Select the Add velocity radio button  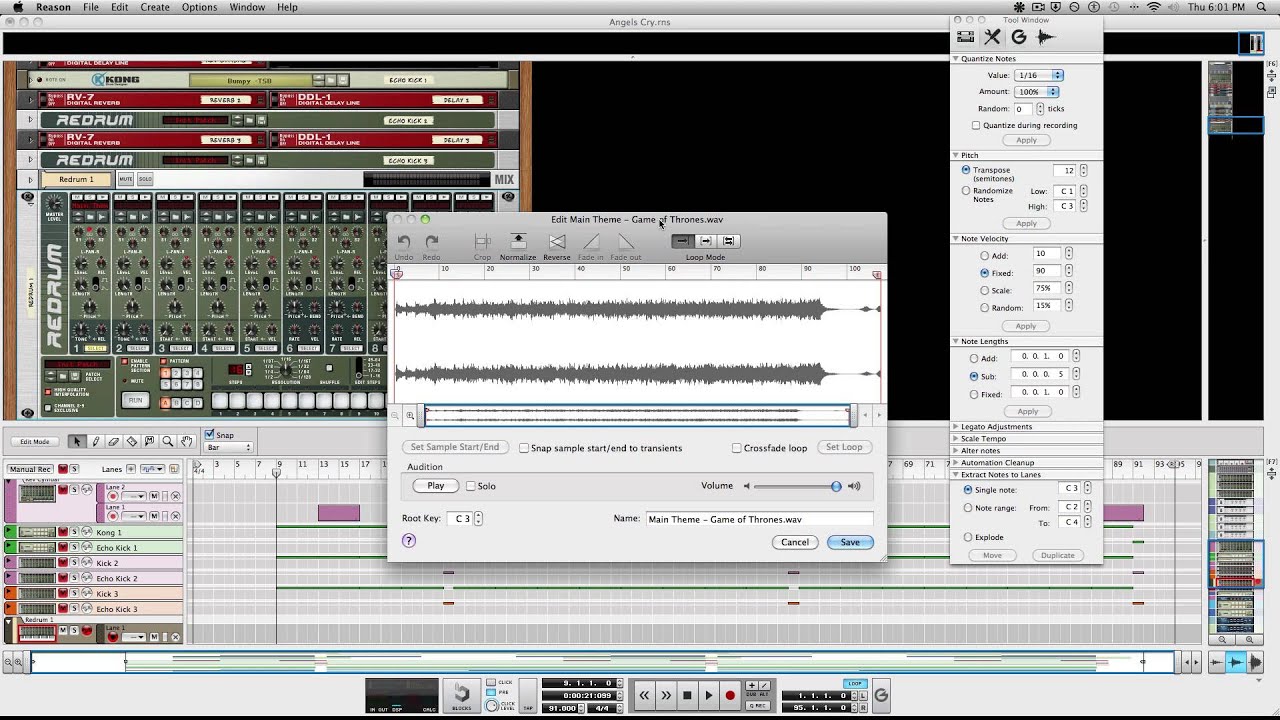[985, 256]
